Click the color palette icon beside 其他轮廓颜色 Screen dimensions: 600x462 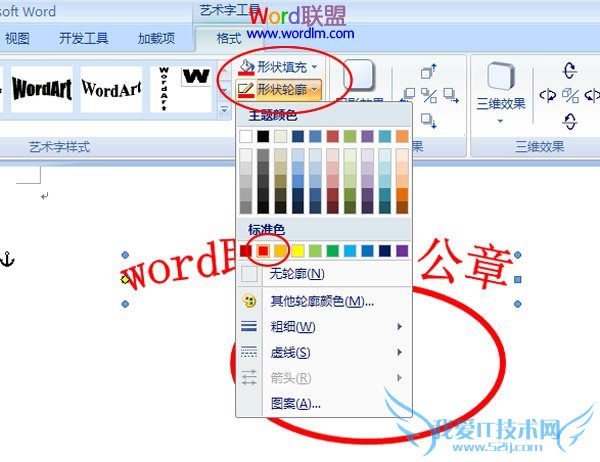point(249,301)
